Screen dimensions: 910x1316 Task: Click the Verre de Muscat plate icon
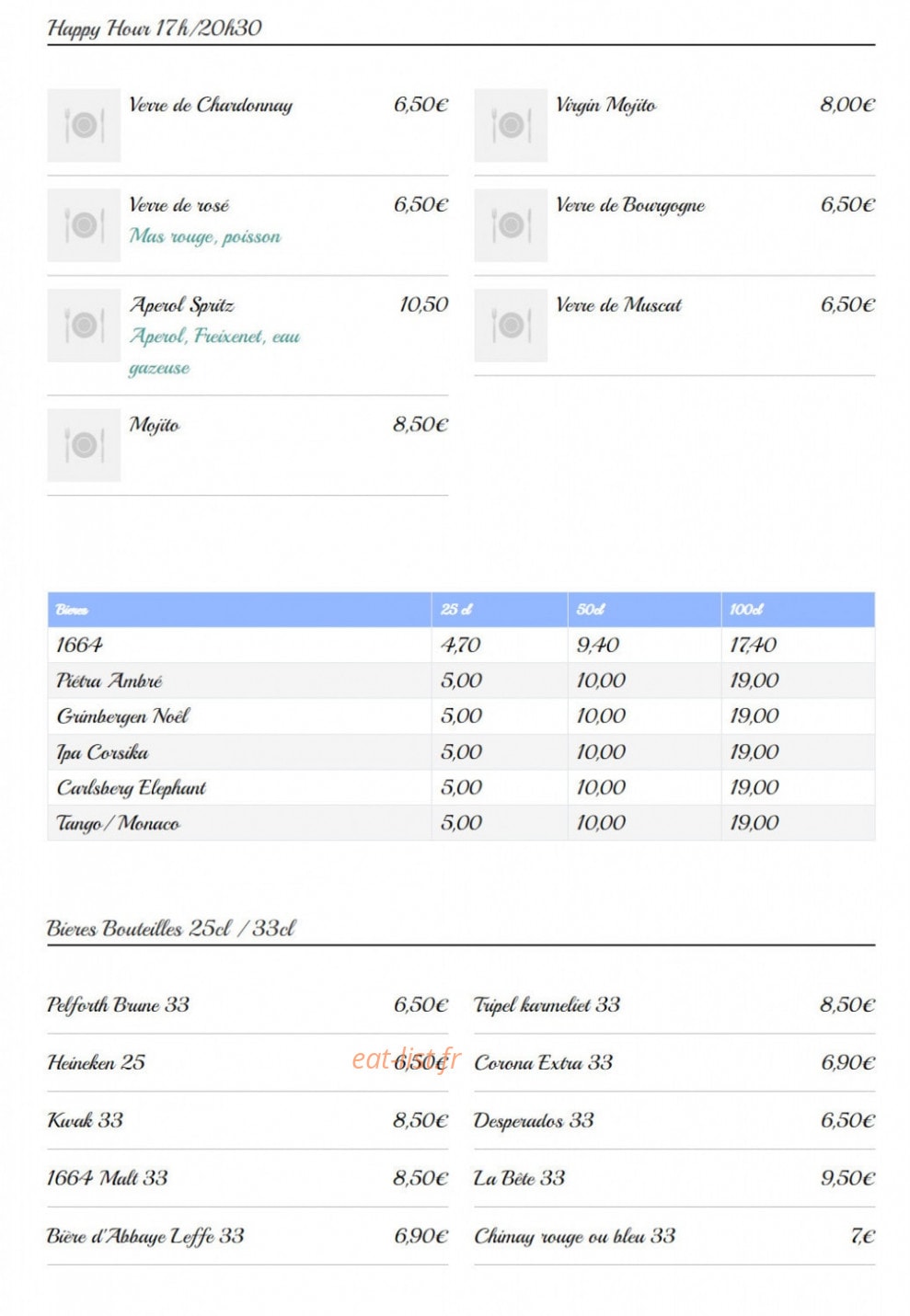[x=511, y=326]
